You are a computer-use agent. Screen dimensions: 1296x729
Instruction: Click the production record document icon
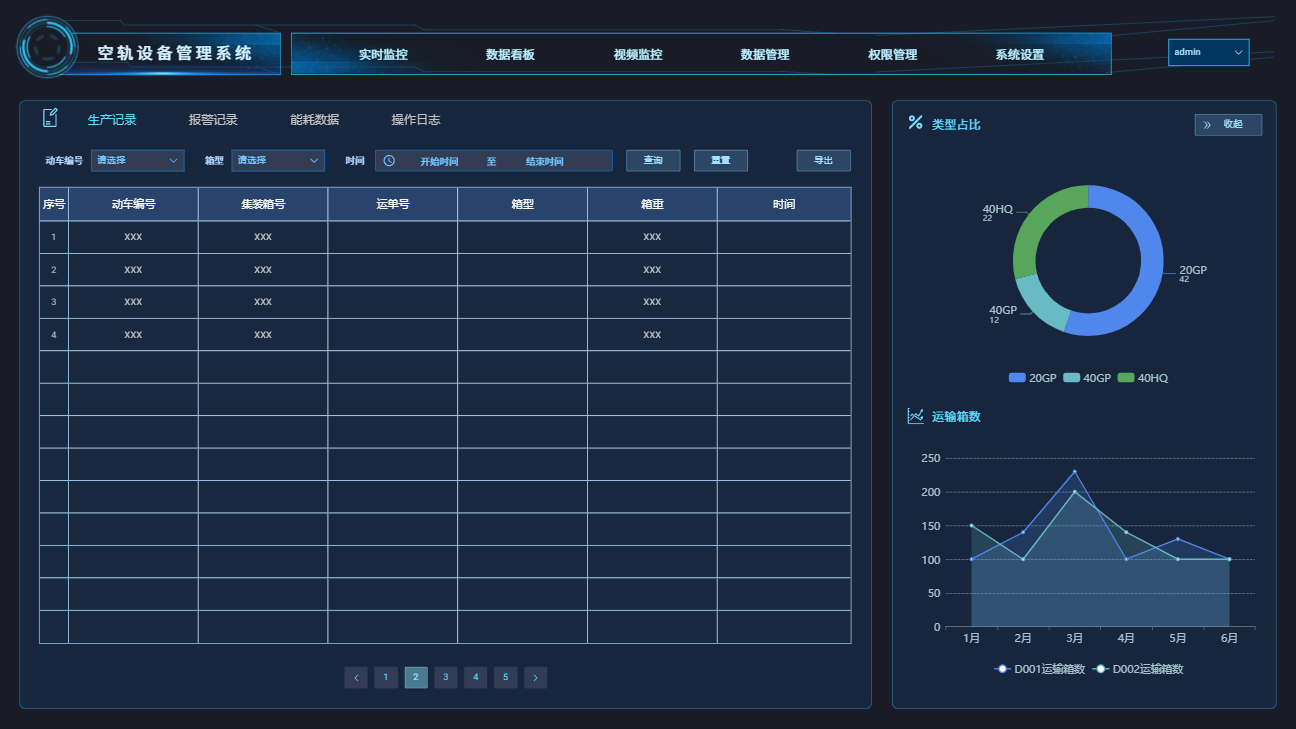[x=50, y=119]
